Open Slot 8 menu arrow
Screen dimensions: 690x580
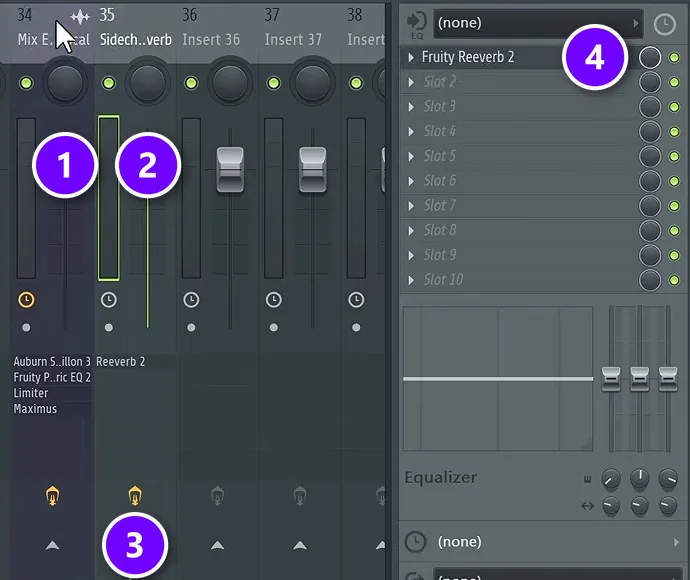411,231
